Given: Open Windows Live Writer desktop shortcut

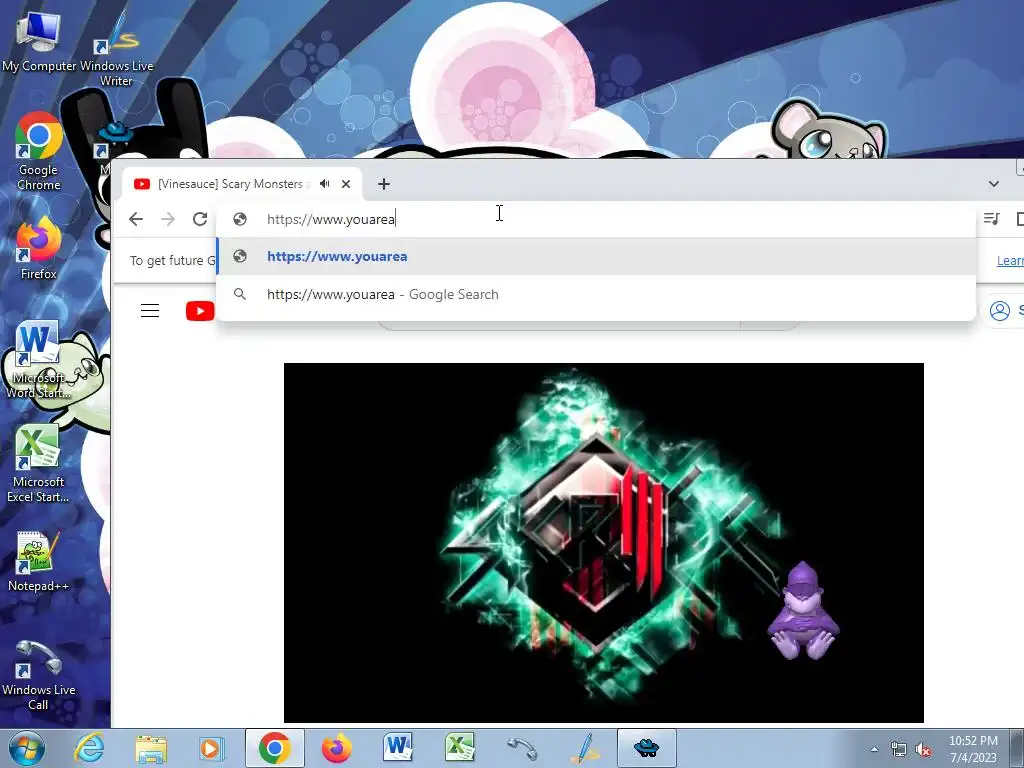Looking at the screenshot, I should (116, 49).
